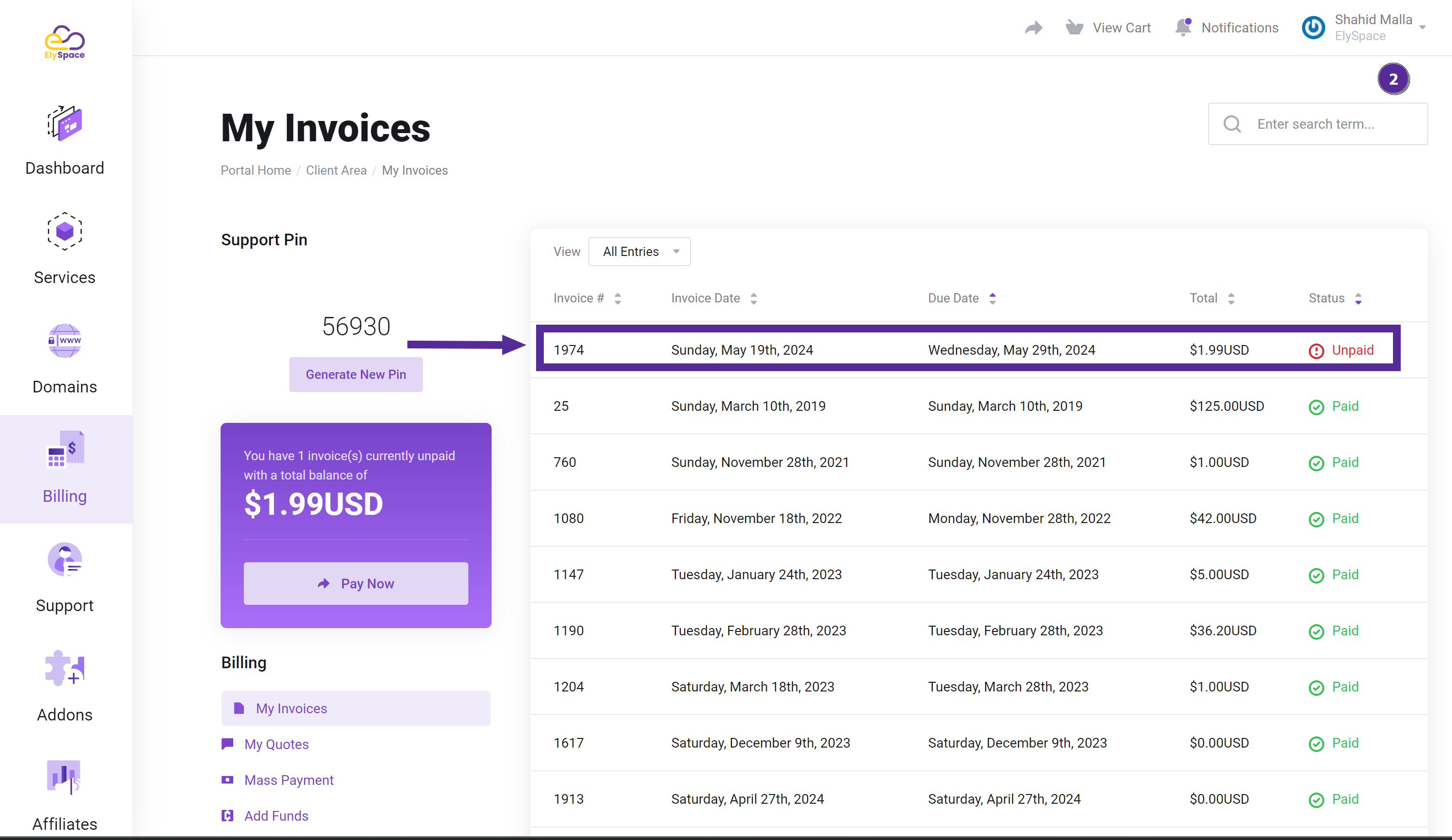
Task: Open the Affiliates sidebar icon
Action: 63,777
